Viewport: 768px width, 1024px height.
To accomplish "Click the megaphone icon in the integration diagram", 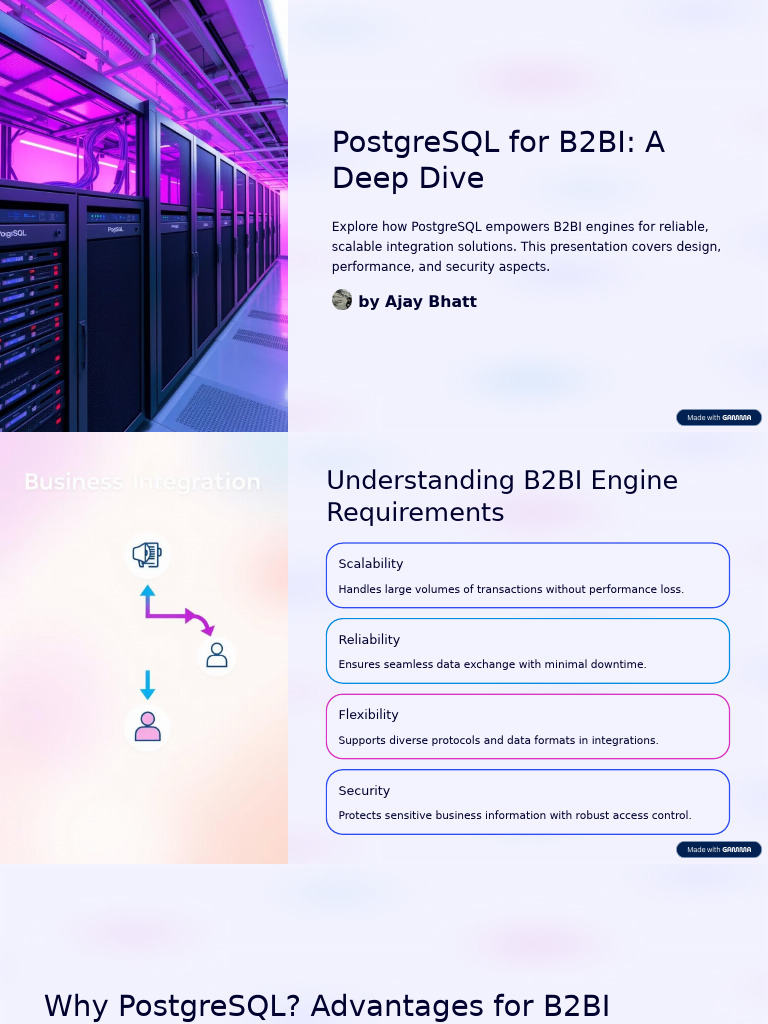I will click(x=148, y=554).
